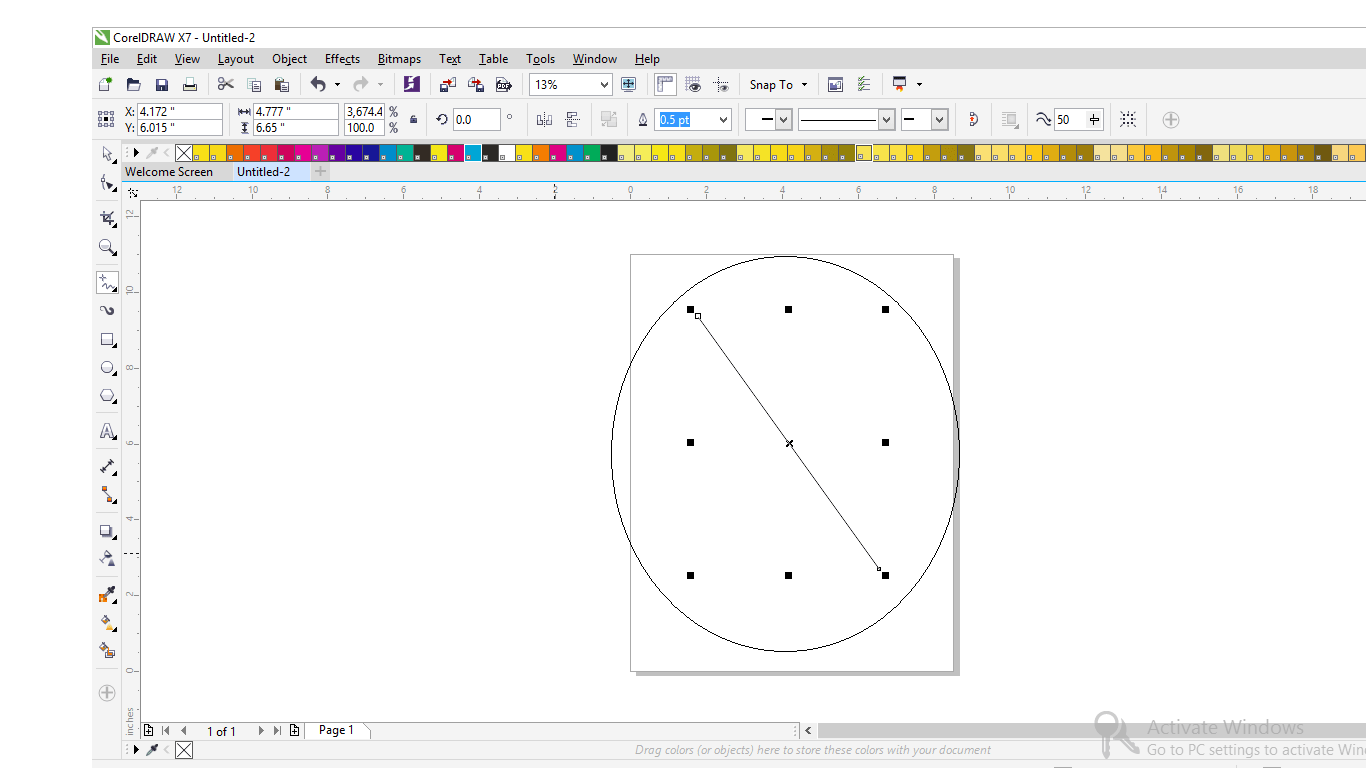Viewport: 1366px width, 768px height.
Task: Click the No Color swatch in the palette
Action: click(x=183, y=152)
